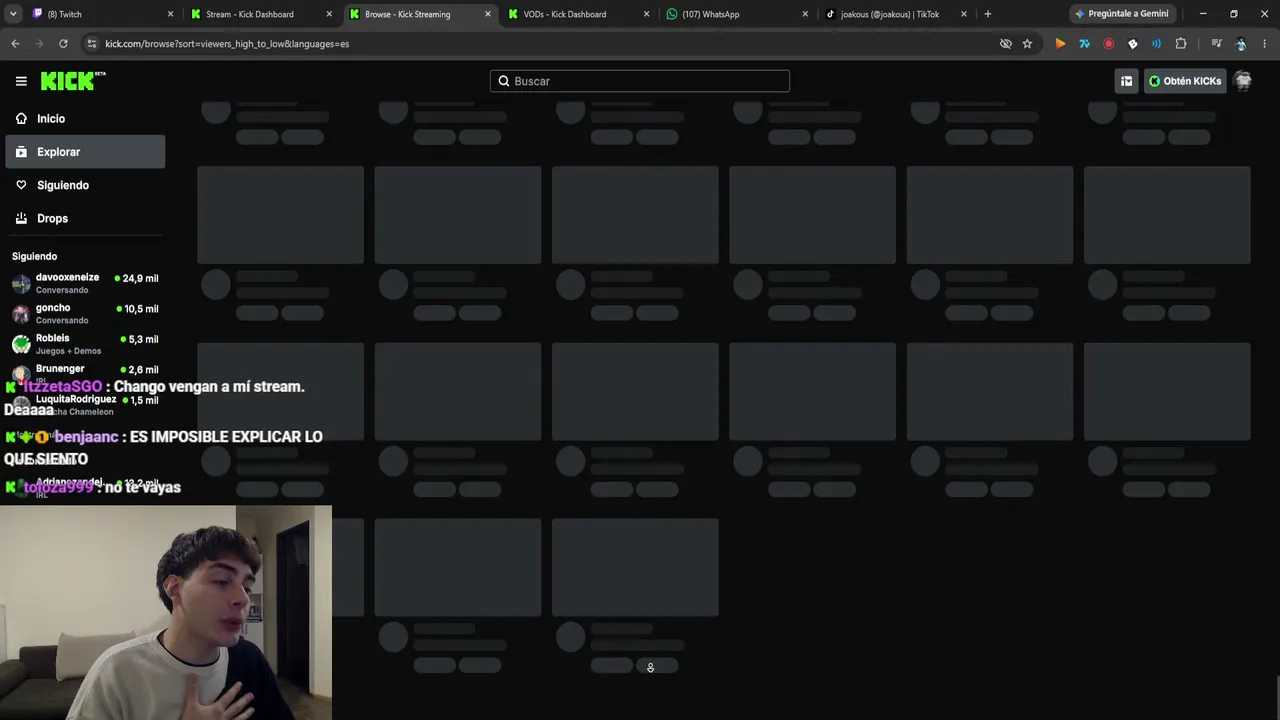Open the profile avatar menu in Kick

[1243, 81]
